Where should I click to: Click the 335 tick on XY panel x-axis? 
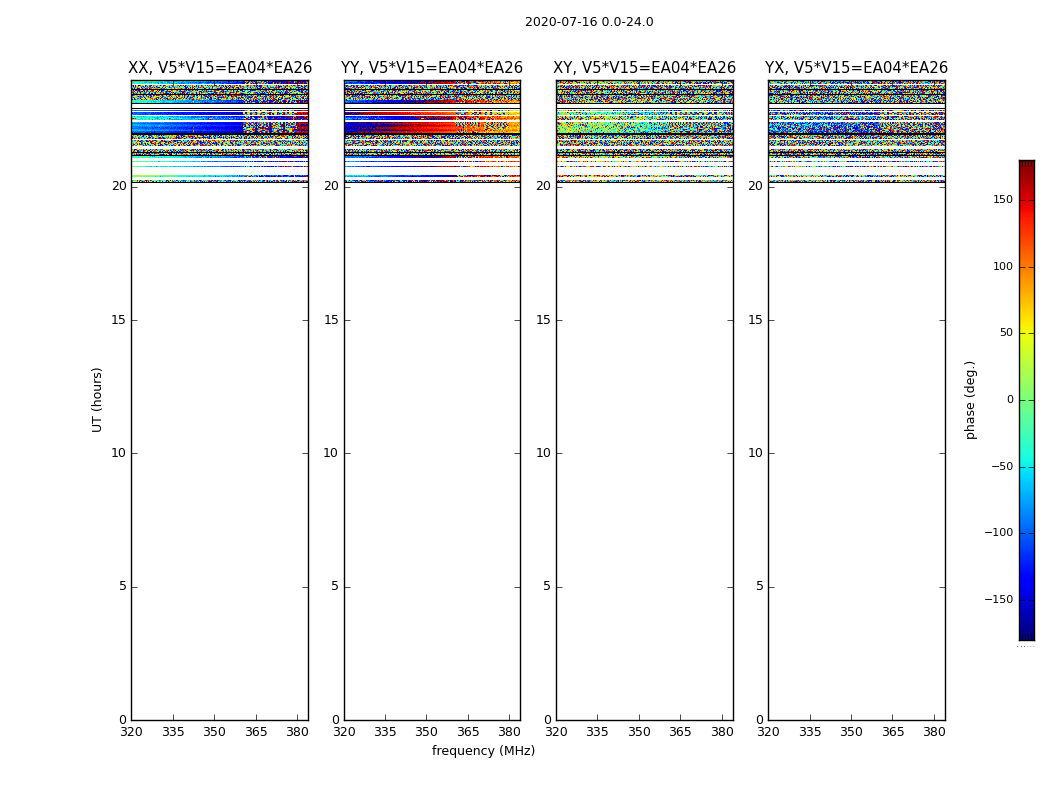click(x=597, y=732)
